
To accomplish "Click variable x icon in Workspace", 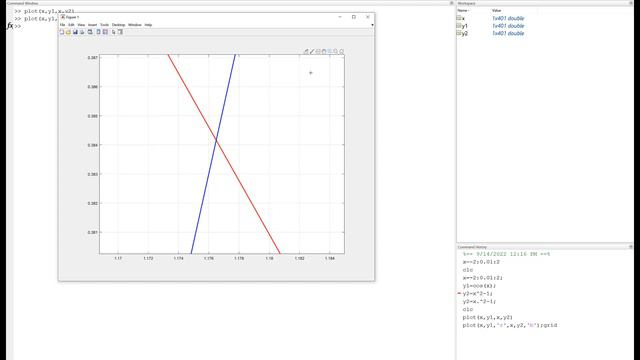I will click(459, 18).
